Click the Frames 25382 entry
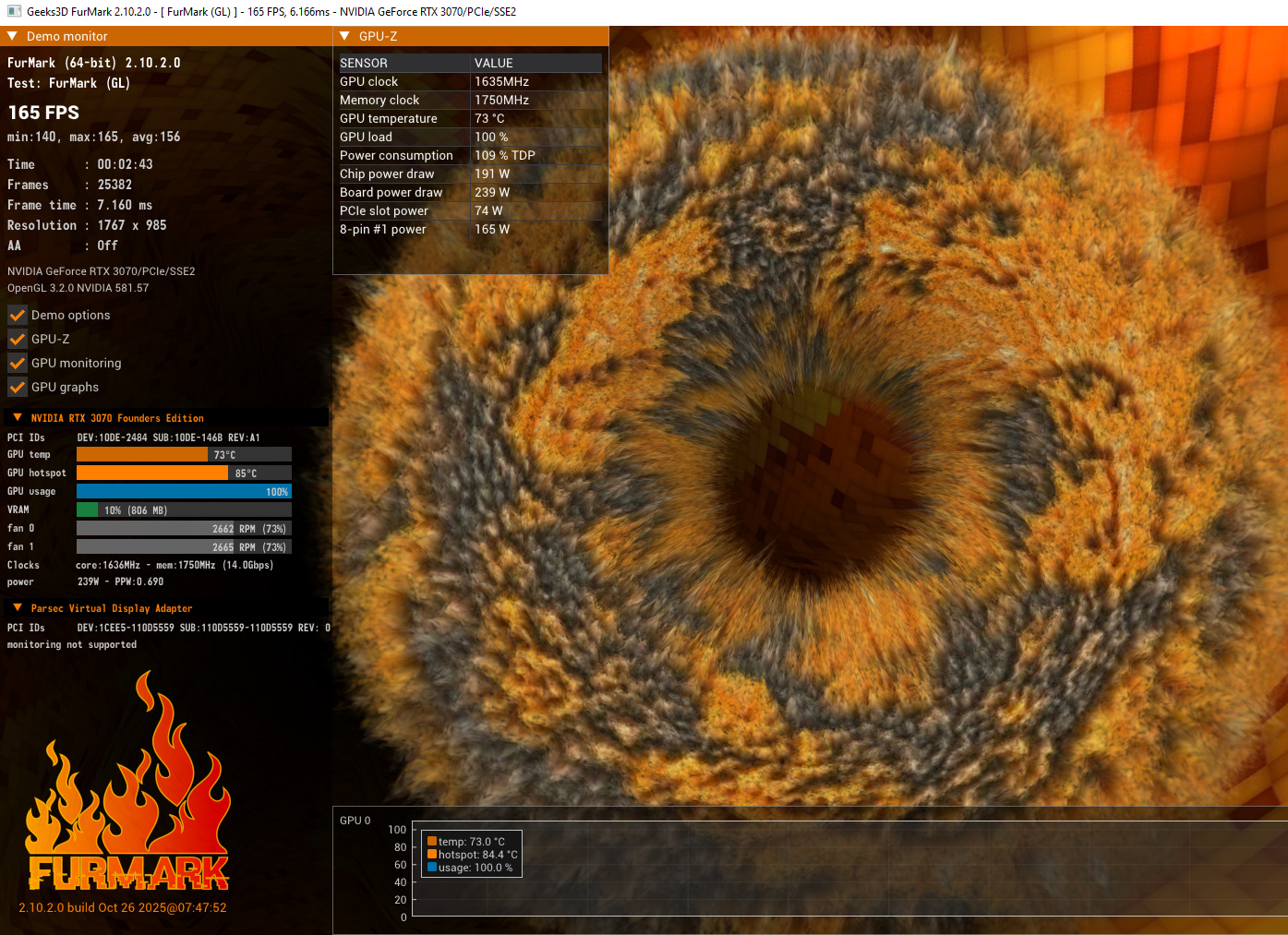 click(x=70, y=185)
